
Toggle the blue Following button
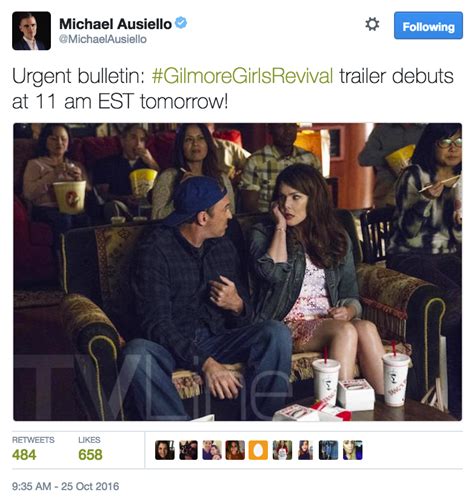tap(428, 26)
